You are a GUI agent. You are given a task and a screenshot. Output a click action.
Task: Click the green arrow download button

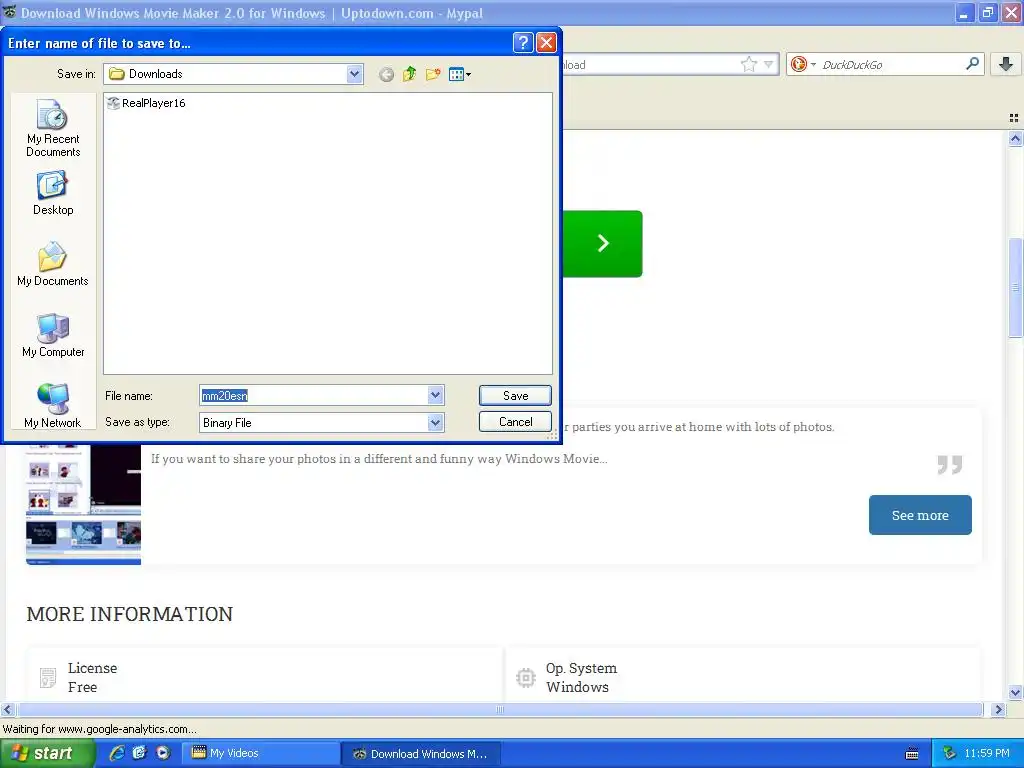(x=602, y=244)
